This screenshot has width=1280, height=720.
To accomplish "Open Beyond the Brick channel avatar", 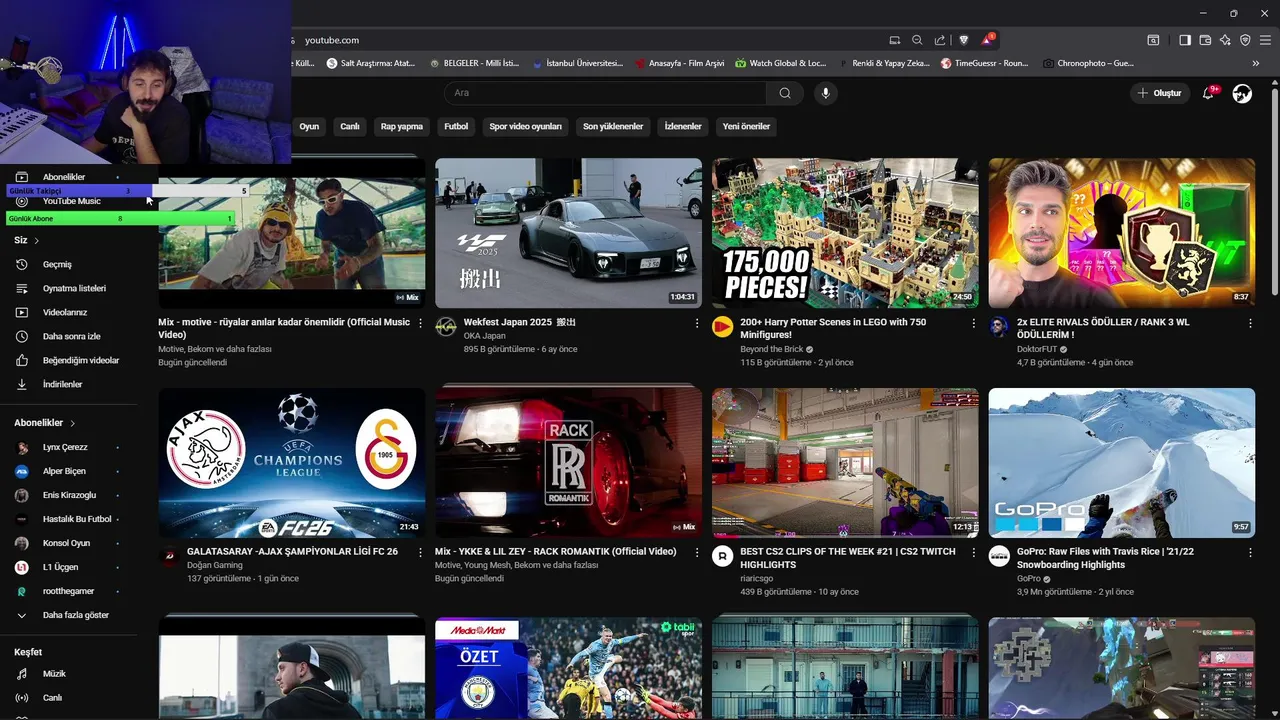I will (x=722, y=327).
